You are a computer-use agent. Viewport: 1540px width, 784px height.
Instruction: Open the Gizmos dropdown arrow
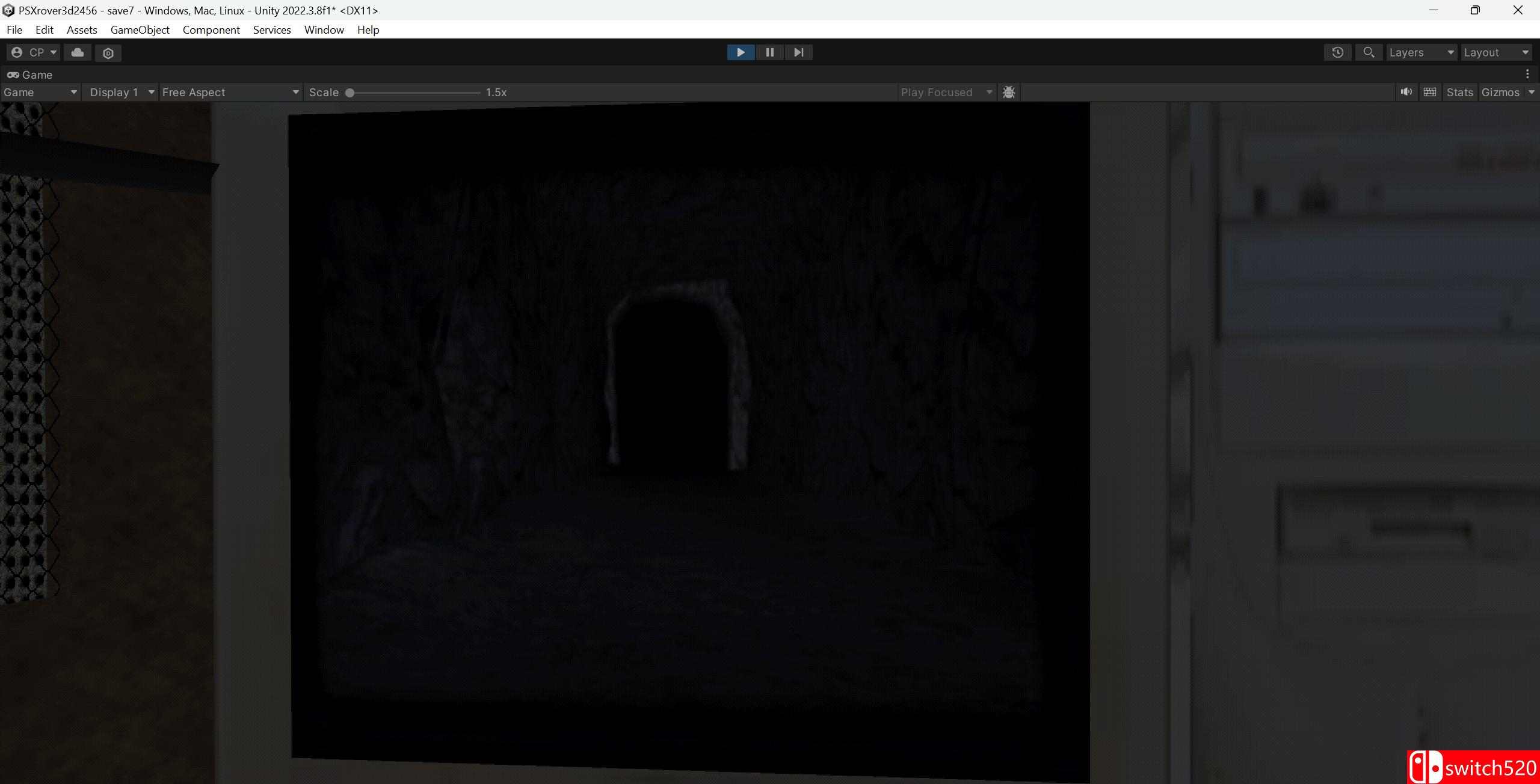tap(1531, 92)
